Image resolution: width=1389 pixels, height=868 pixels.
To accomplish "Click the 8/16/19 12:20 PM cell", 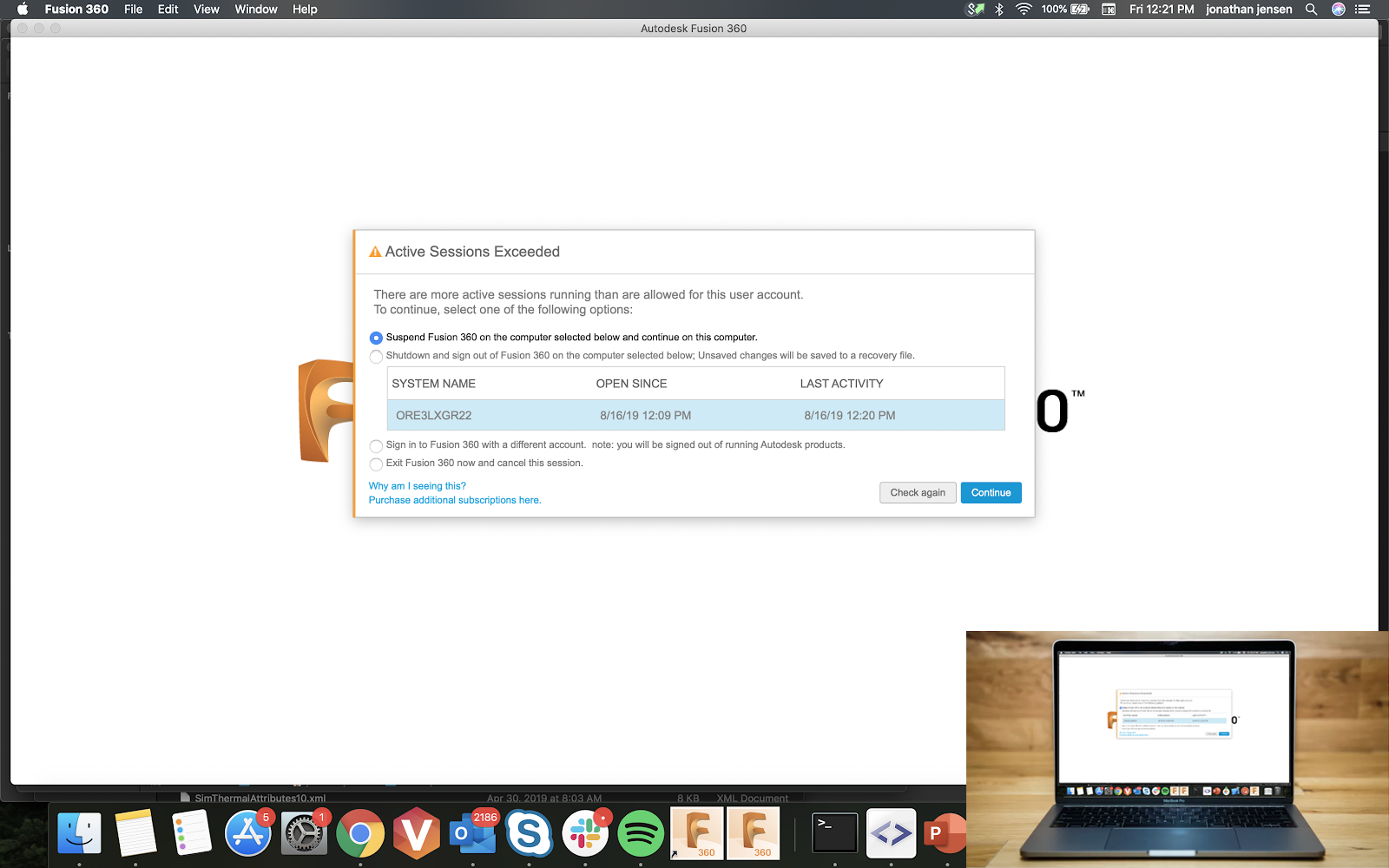I will tap(850, 416).
